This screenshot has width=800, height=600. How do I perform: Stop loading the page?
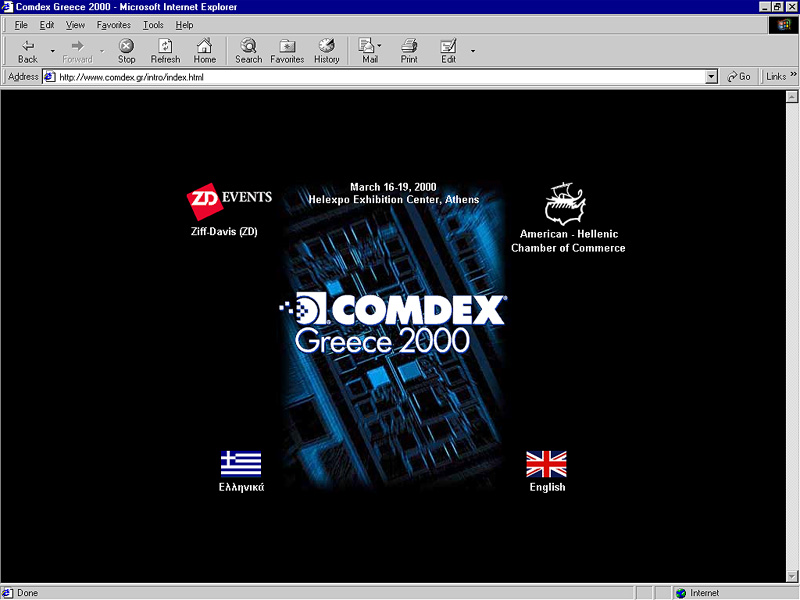pyautogui.click(x=127, y=51)
